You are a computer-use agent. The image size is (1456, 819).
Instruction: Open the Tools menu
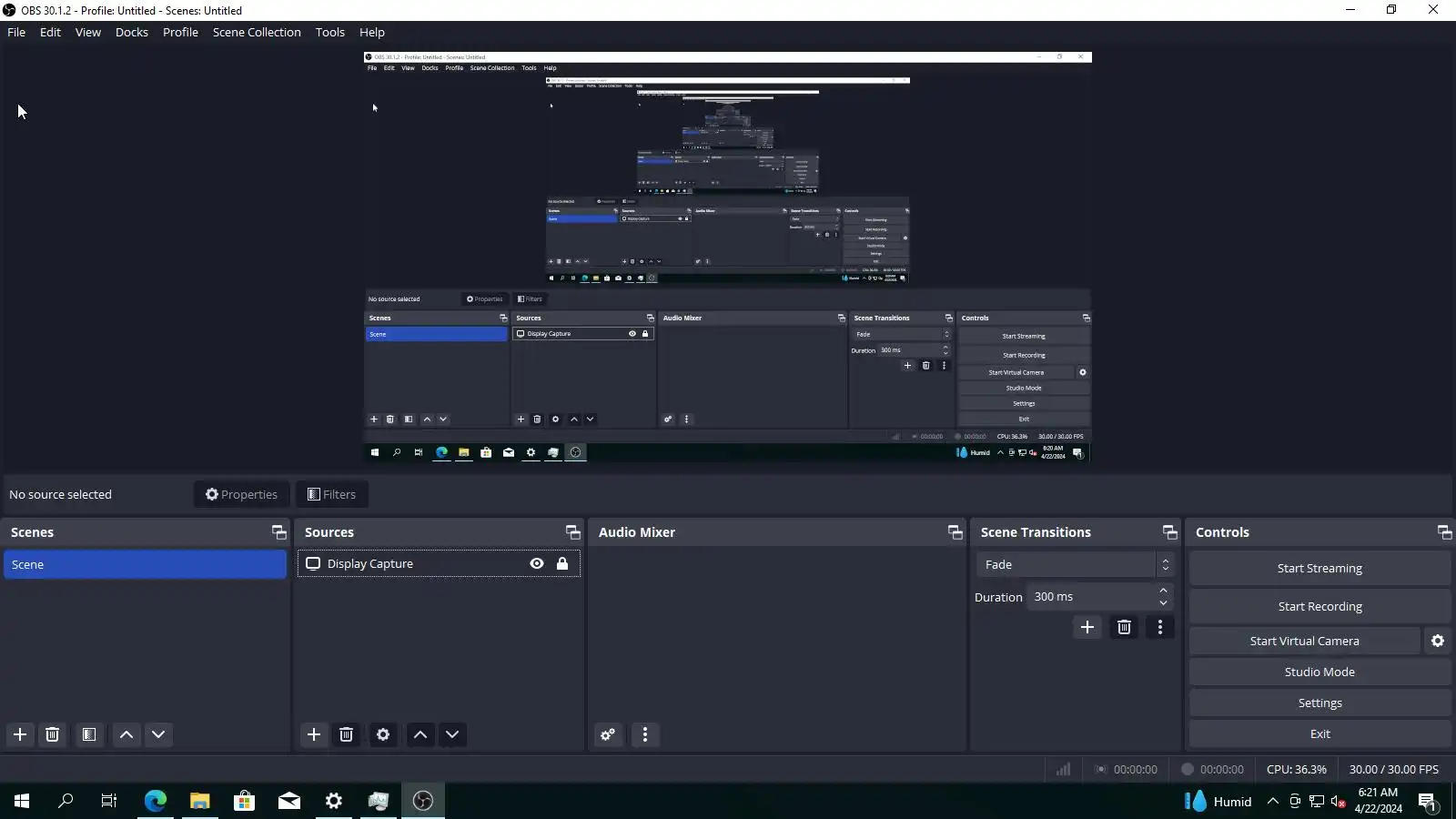pos(330,32)
